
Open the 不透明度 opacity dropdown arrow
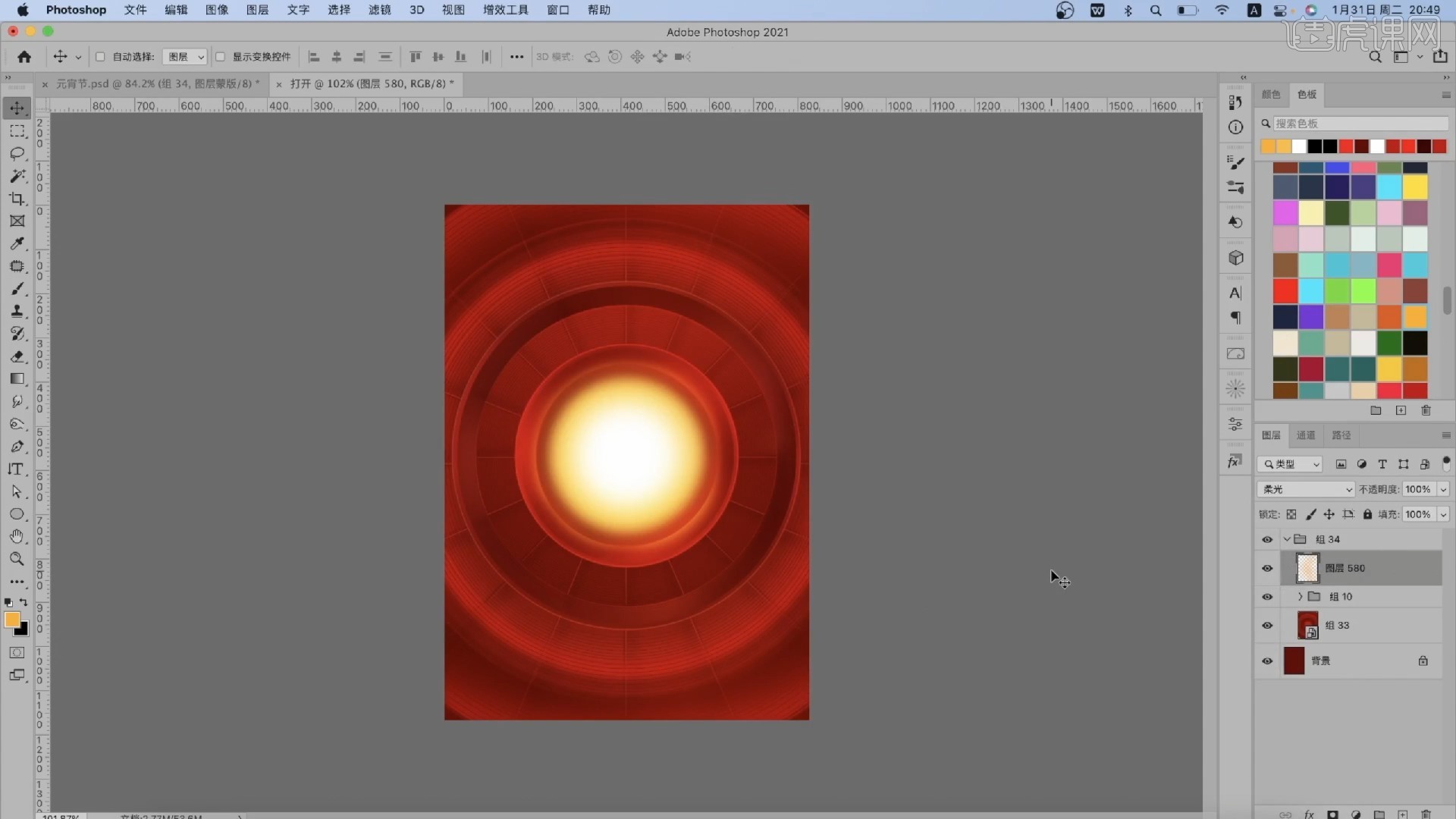[1443, 489]
